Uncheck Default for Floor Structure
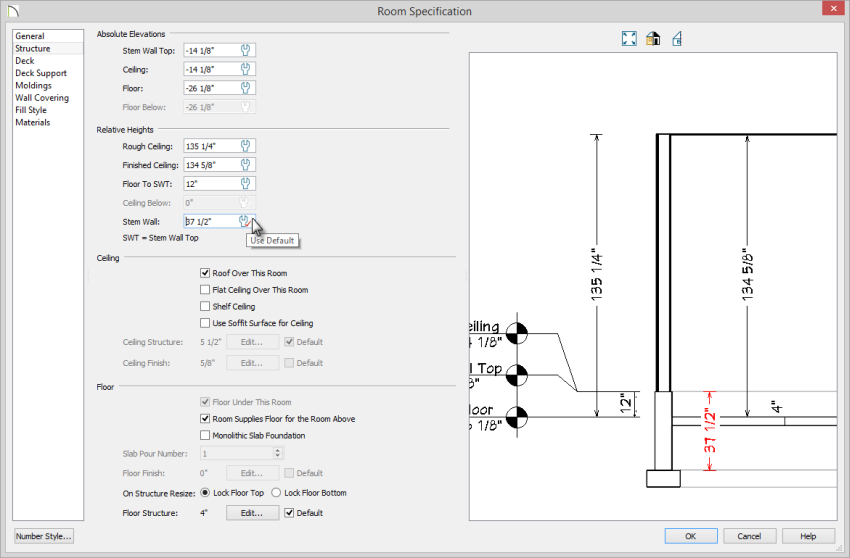850x558 pixels. 289,513
